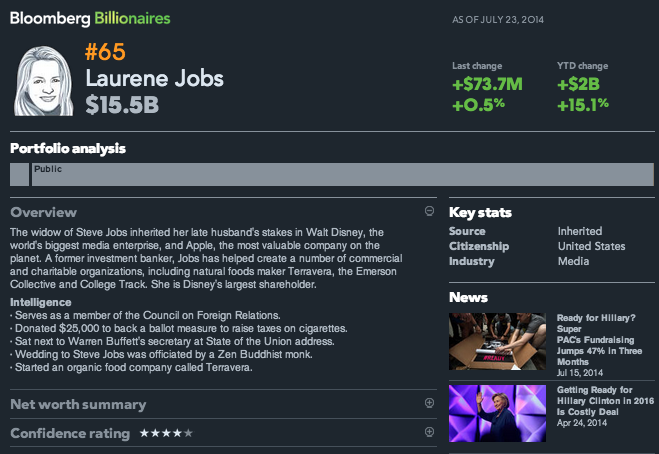This screenshot has height=454, width=659.
Task: Click the News section heading
Action: pos(468,298)
